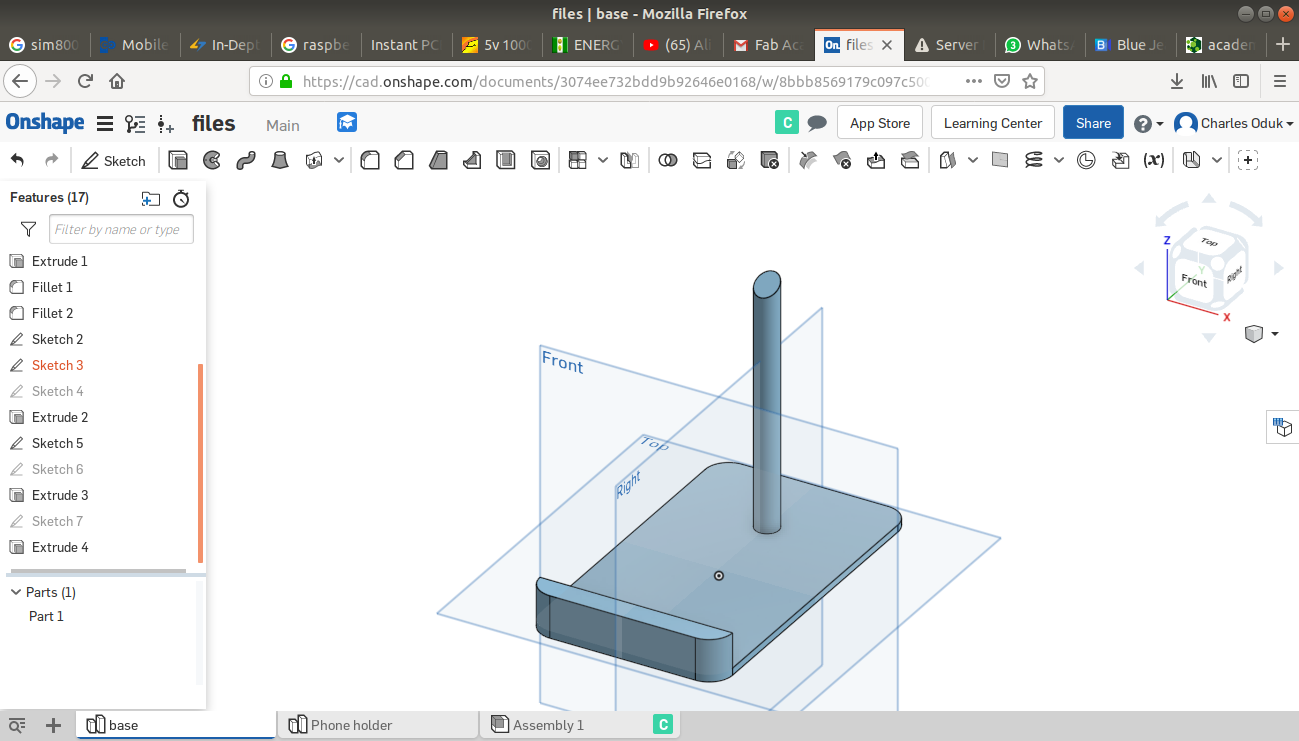
Task: Select the Chamfer tool
Action: click(404, 160)
